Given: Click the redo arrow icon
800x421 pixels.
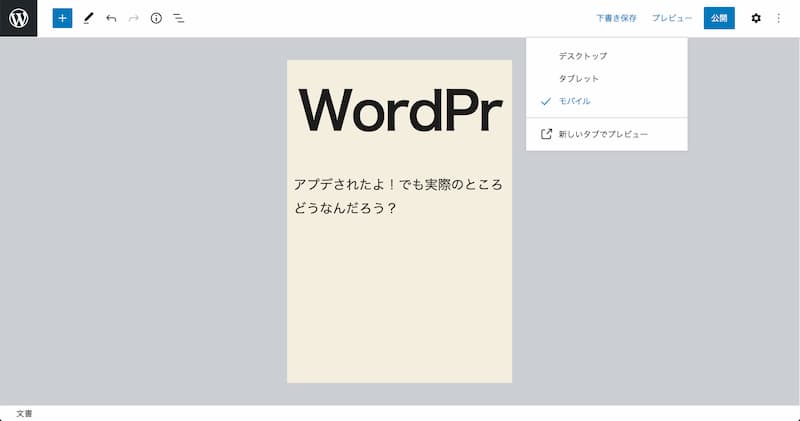Looking at the screenshot, I should [134, 18].
